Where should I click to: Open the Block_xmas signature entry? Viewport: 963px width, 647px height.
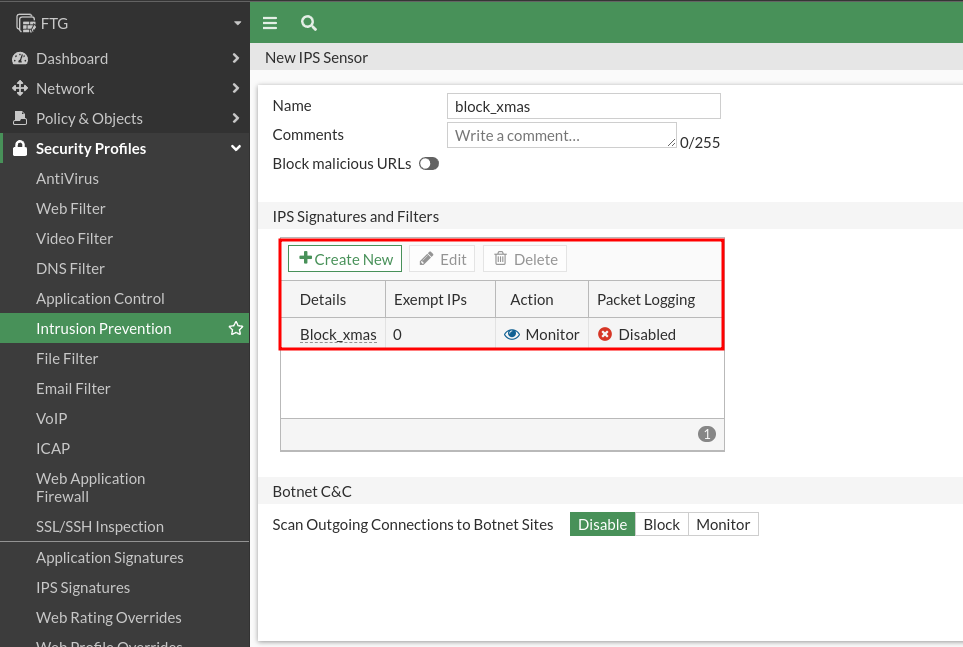[x=338, y=335]
